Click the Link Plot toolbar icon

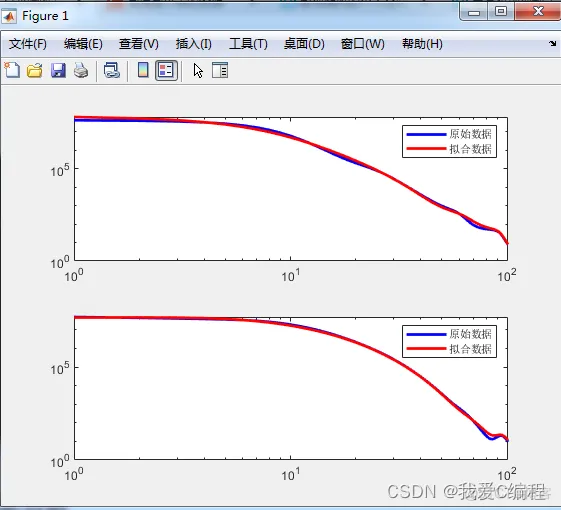[112, 70]
